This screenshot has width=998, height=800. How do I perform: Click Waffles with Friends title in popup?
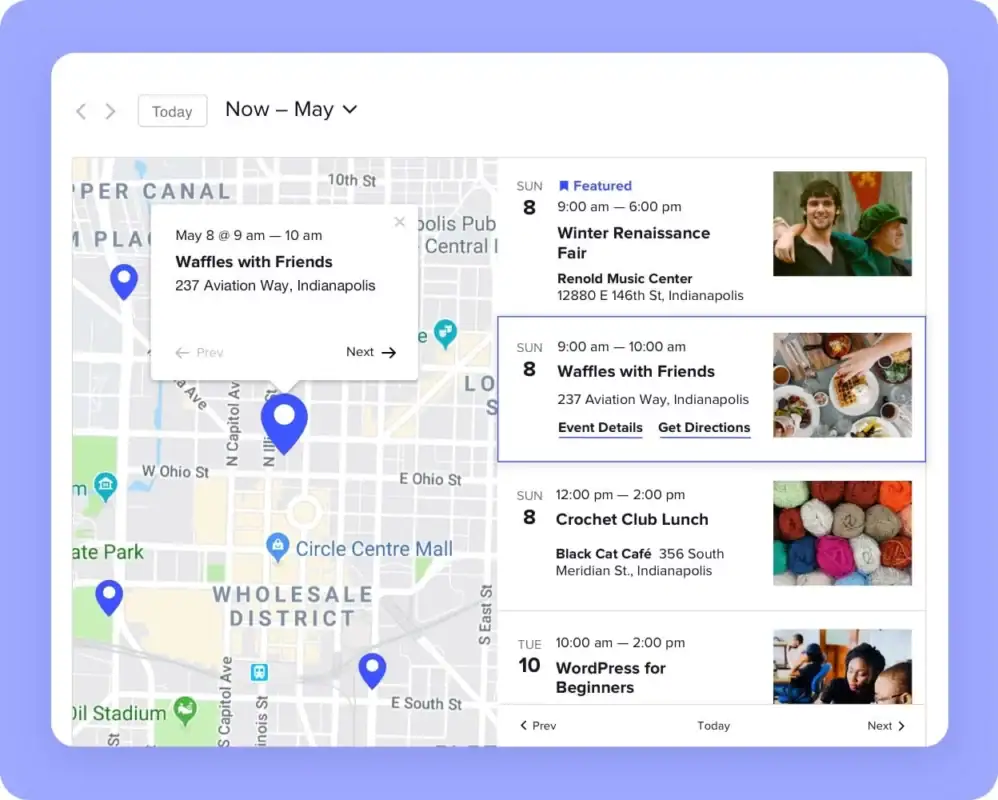pyautogui.click(x=254, y=262)
